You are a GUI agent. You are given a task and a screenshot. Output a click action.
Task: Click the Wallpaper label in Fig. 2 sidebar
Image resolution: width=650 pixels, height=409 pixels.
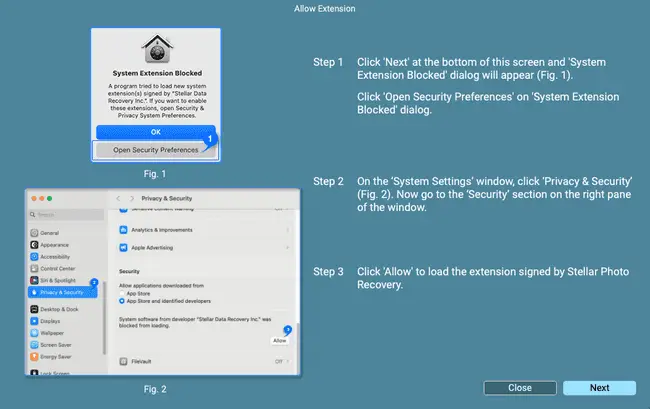click(x=52, y=333)
